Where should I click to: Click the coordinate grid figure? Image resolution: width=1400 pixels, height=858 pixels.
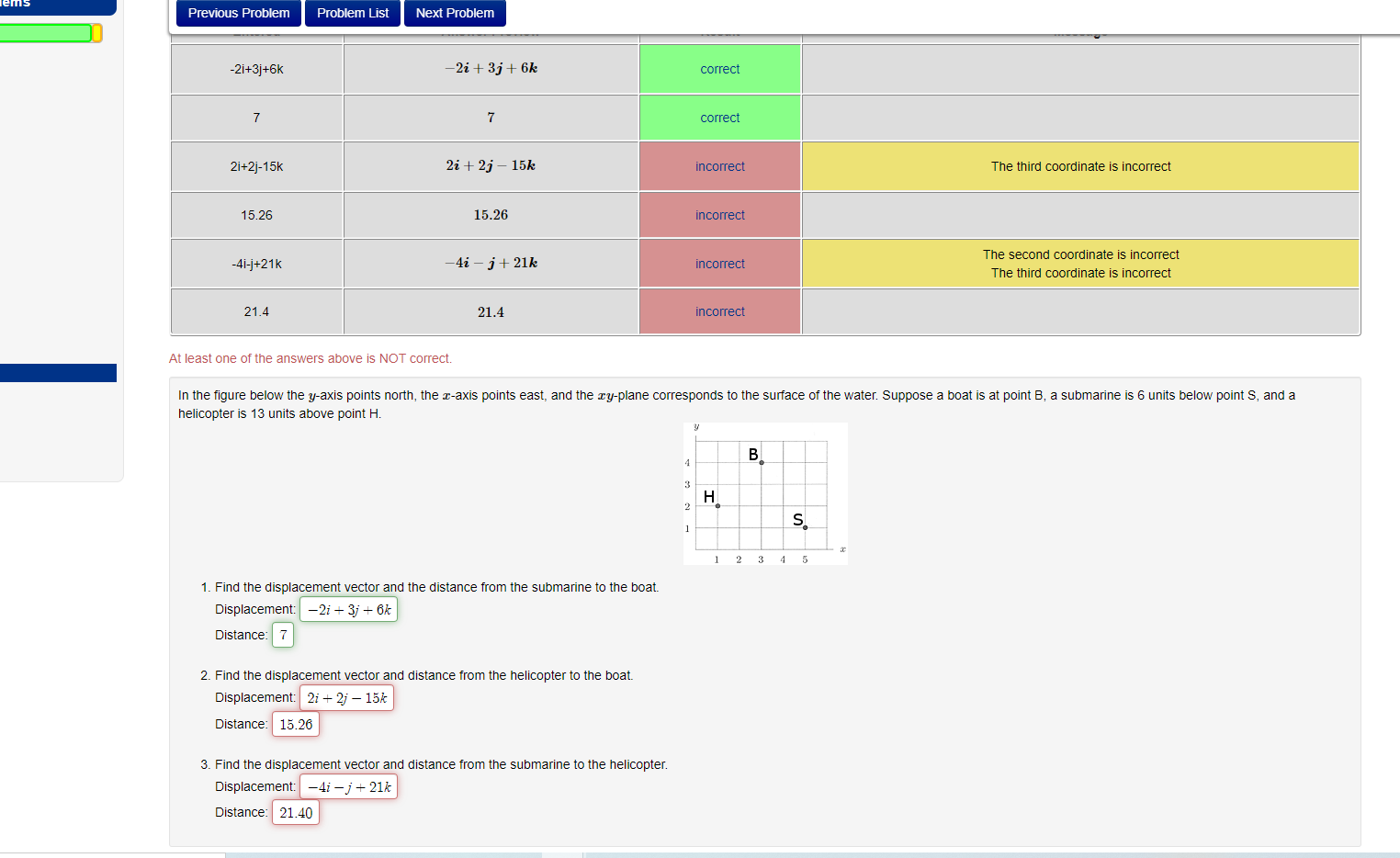pyautogui.click(x=765, y=493)
